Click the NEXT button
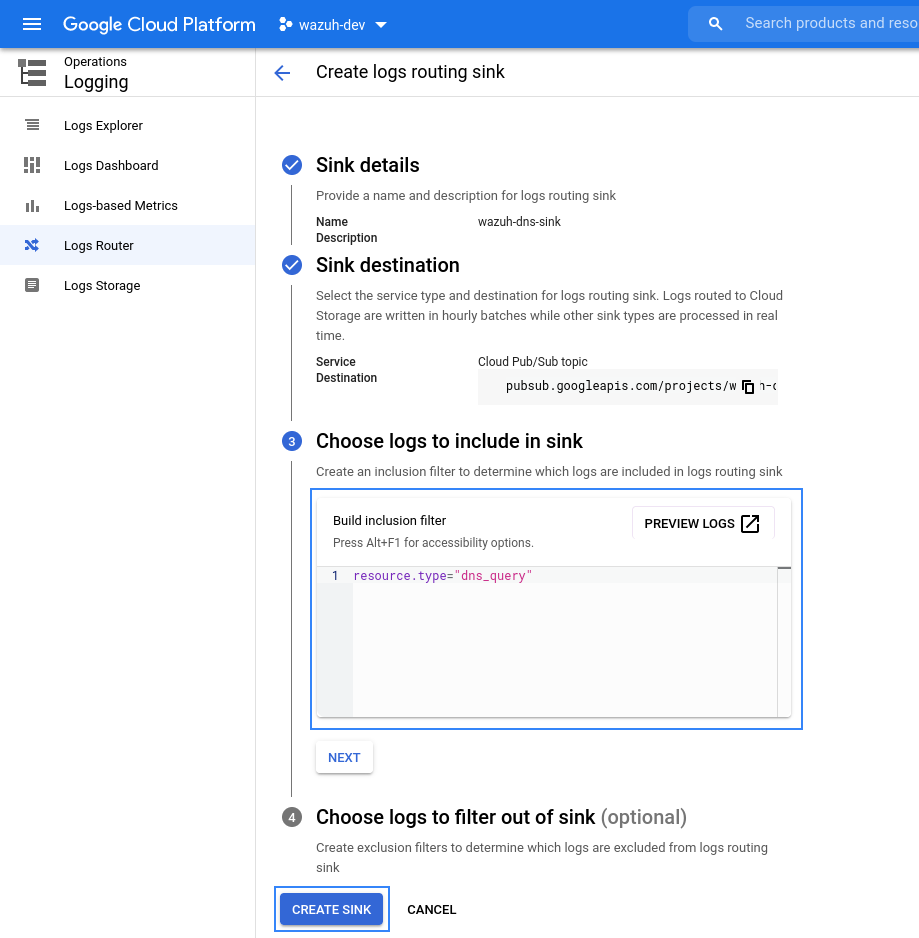 pos(344,757)
